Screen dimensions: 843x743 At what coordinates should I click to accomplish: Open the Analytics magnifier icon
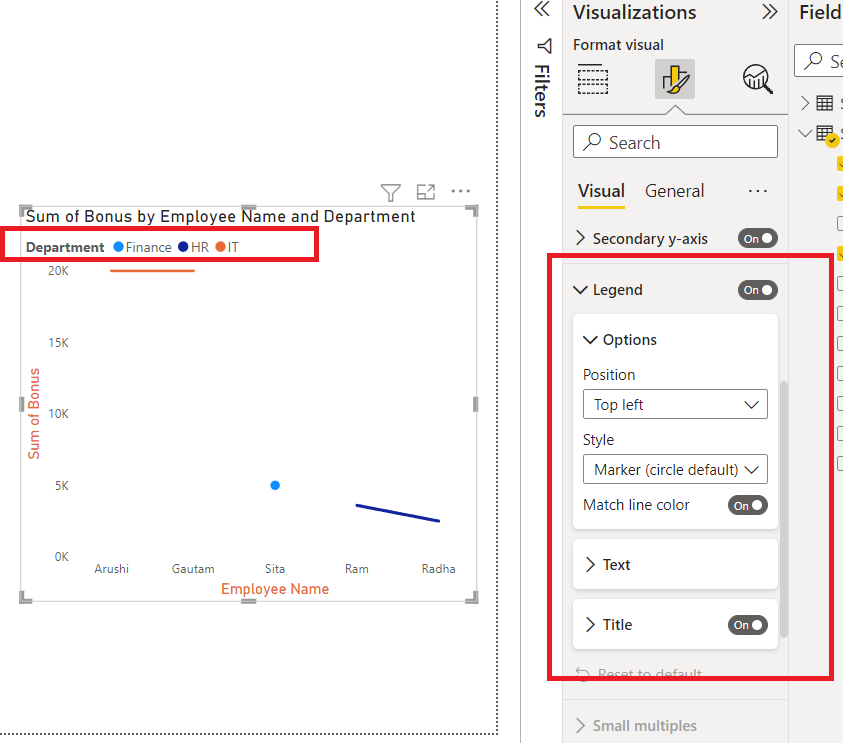758,79
